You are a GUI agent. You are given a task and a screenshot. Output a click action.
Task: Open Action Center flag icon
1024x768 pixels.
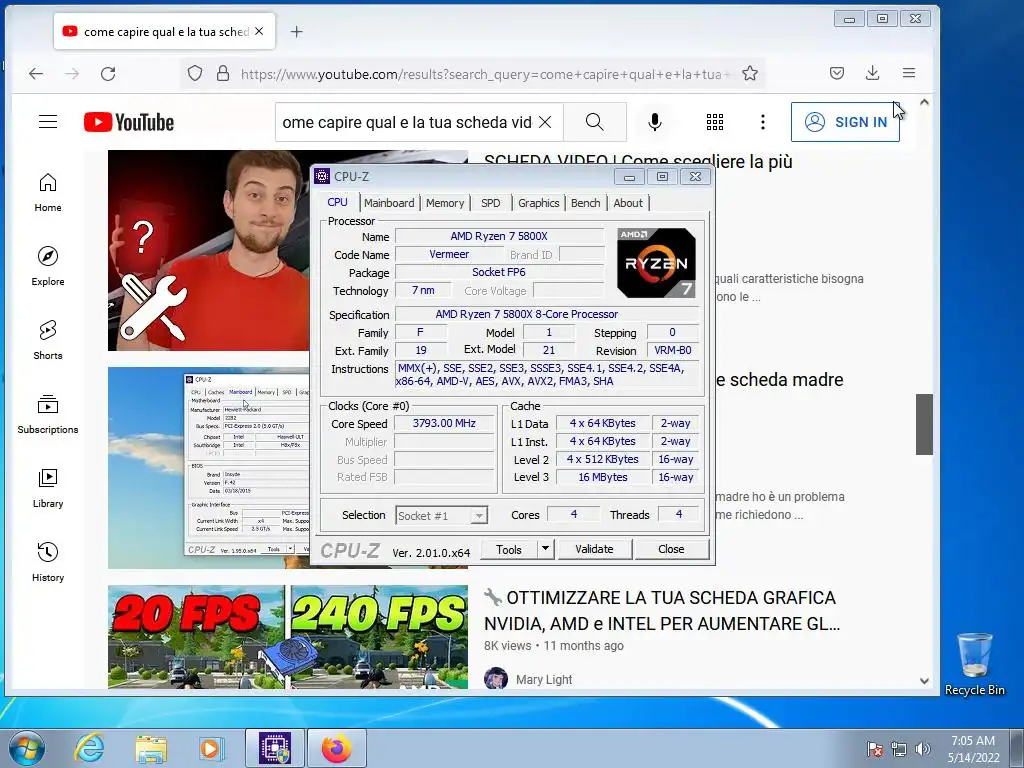[x=874, y=749]
